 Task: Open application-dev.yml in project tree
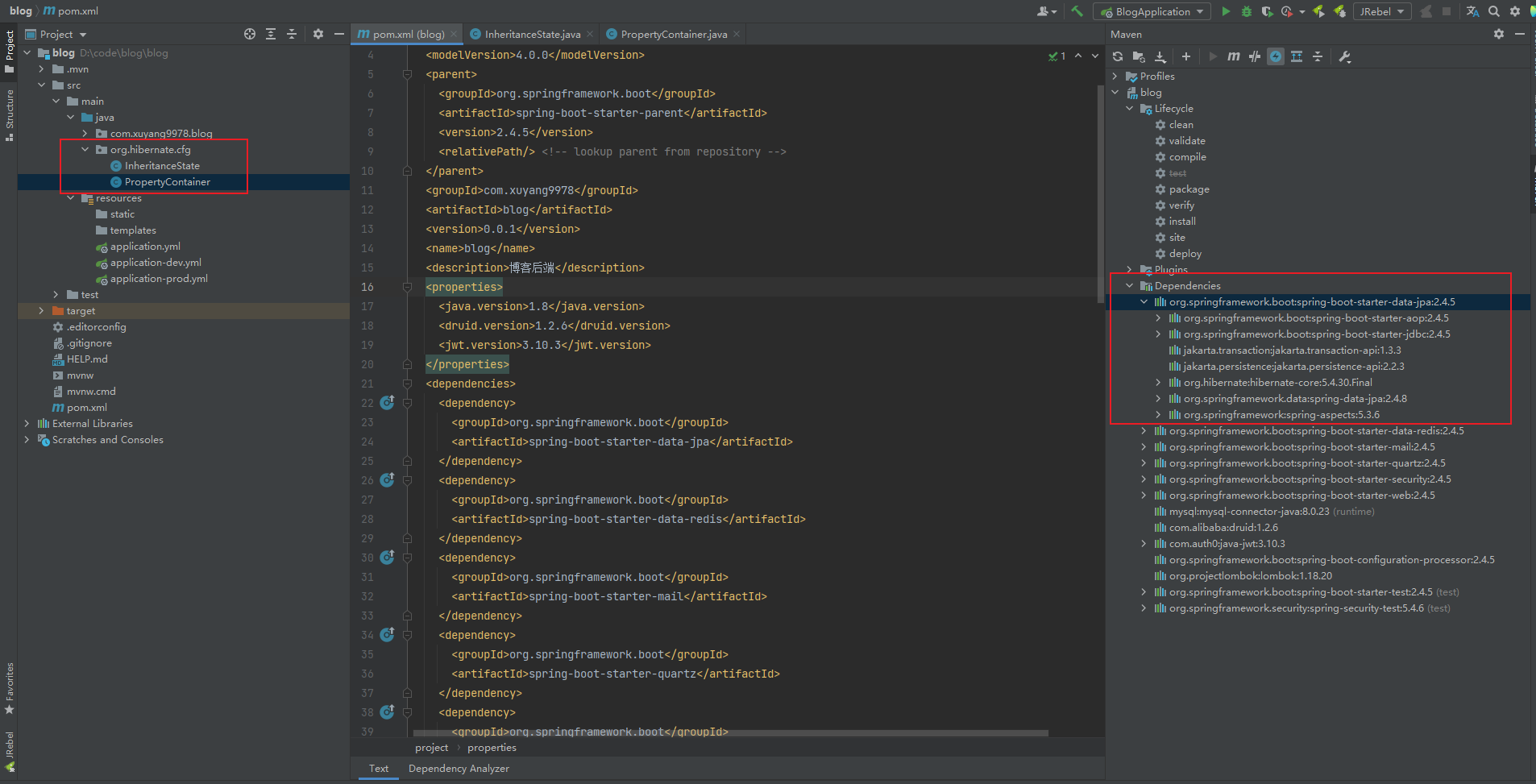pyautogui.click(x=156, y=263)
